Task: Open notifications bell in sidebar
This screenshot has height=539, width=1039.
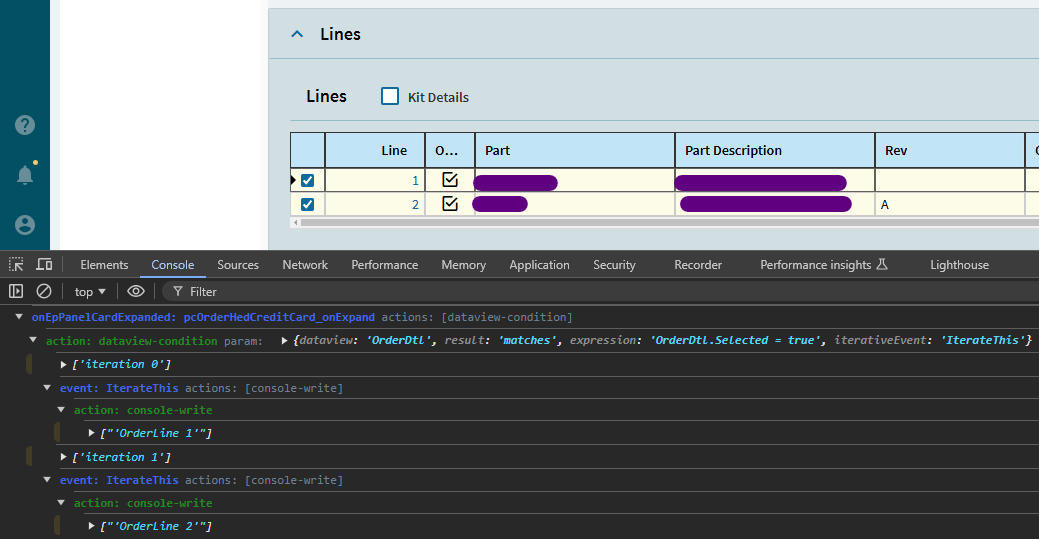Action: pyautogui.click(x=25, y=175)
